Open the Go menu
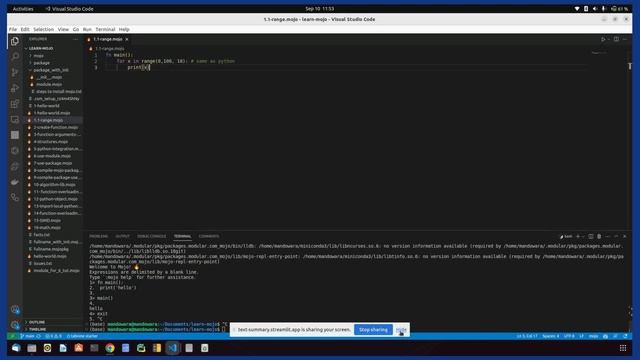The height and width of the screenshot is (360, 640). [76, 29]
